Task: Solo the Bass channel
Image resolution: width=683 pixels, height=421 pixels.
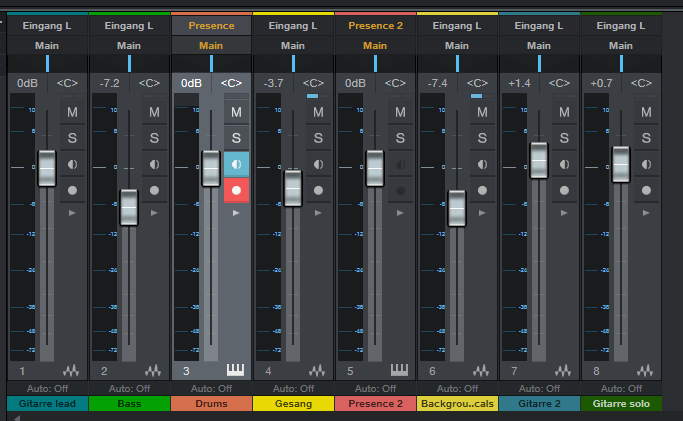Action: coord(154,138)
